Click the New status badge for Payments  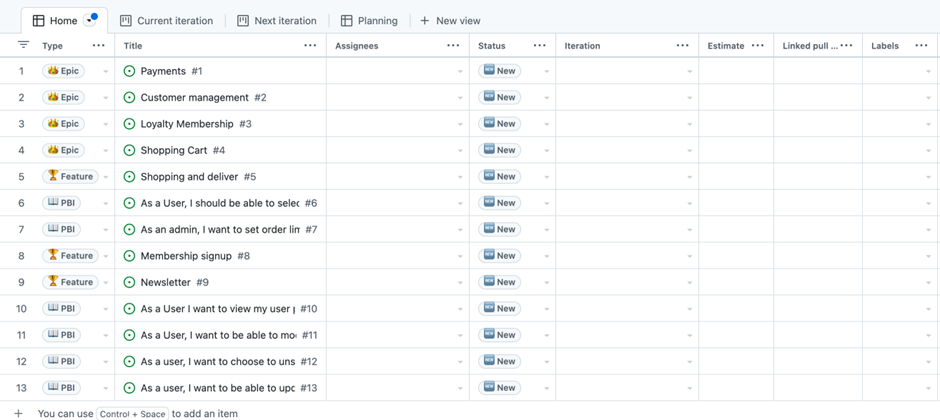coord(499,71)
